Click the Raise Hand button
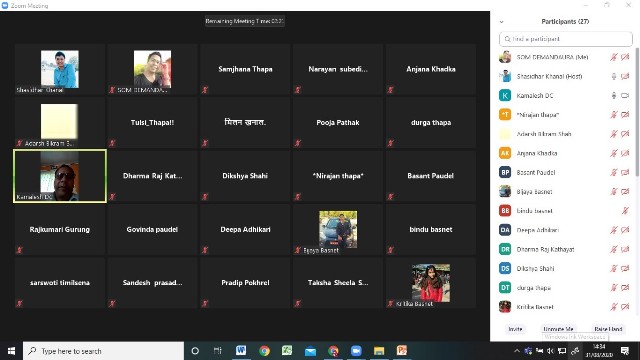The width and height of the screenshot is (640, 360). 608,329
